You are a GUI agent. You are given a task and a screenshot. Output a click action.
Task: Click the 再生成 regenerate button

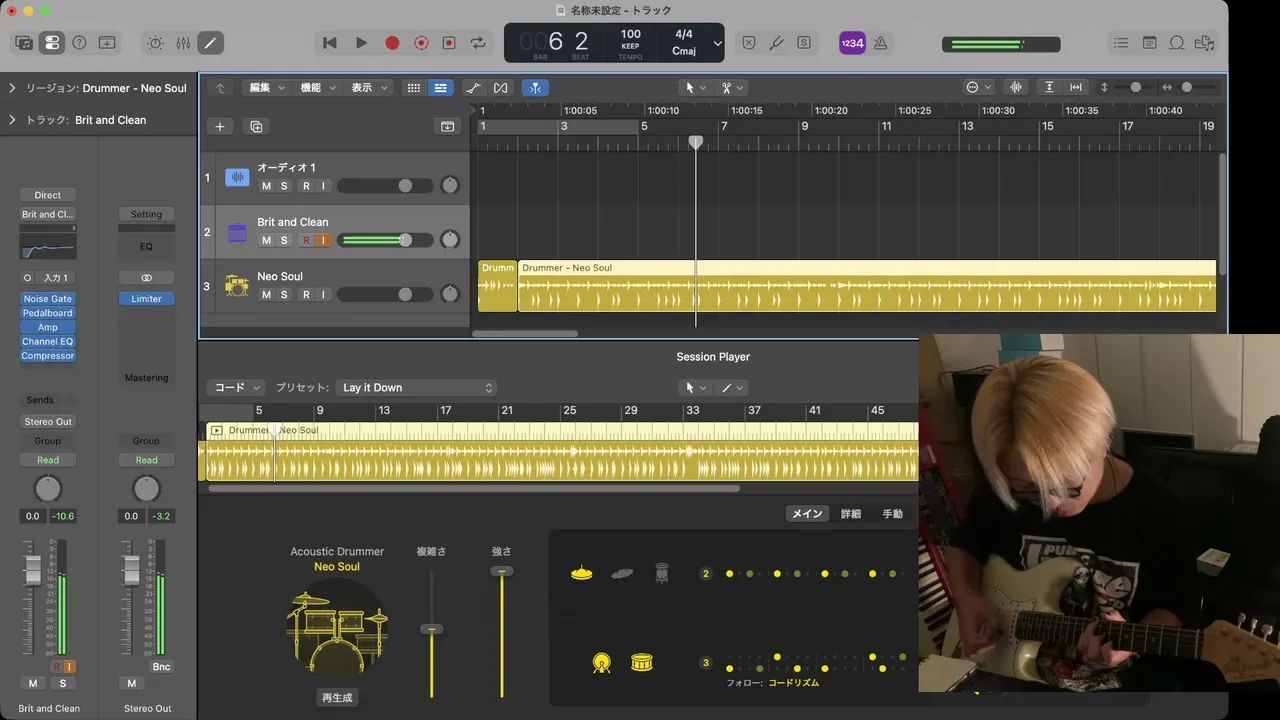pyautogui.click(x=337, y=698)
